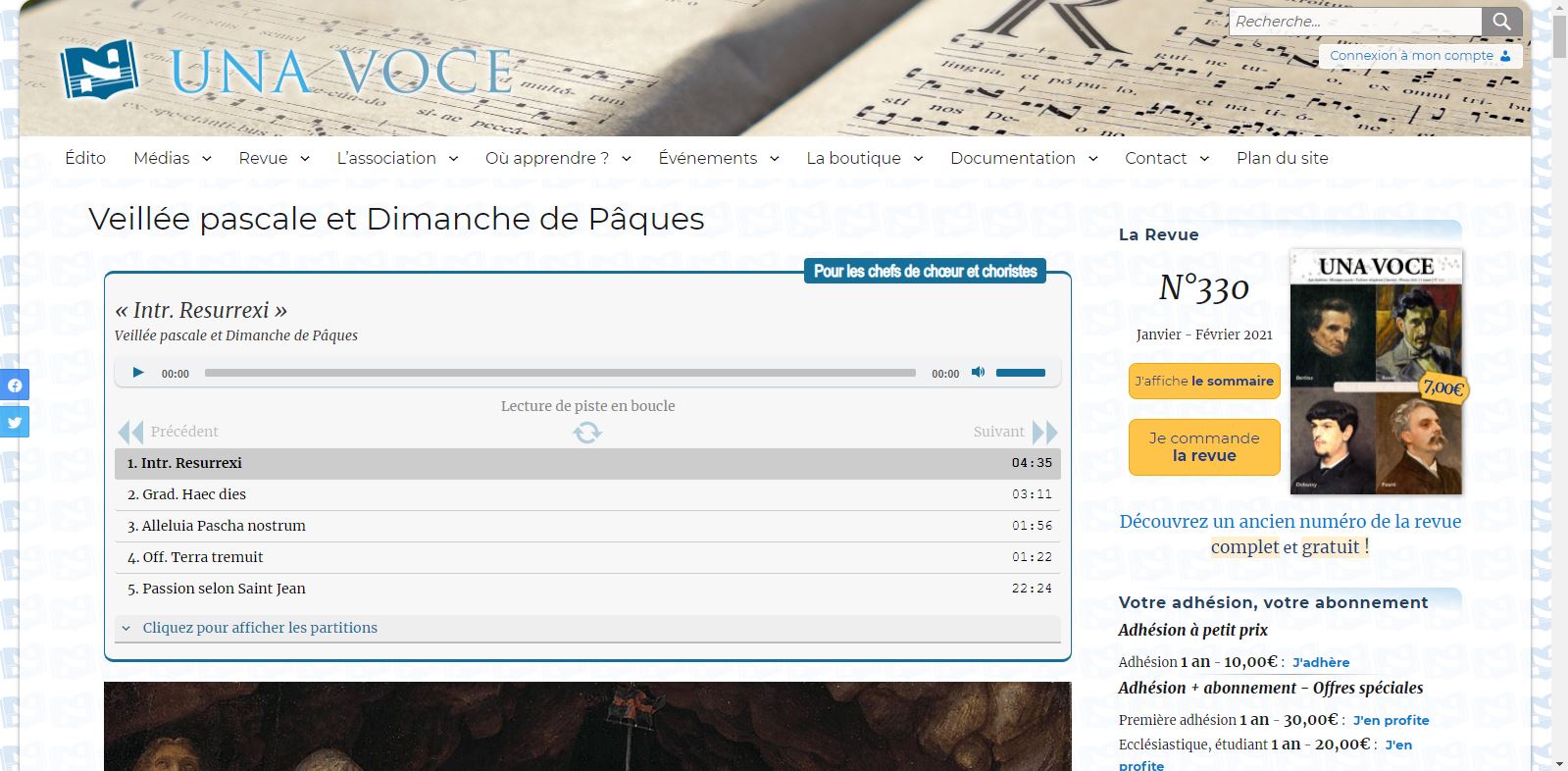Viewport: 1568px width, 771px height.
Task: Open the Édito menu item
Action: pyautogui.click(x=85, y=158)
